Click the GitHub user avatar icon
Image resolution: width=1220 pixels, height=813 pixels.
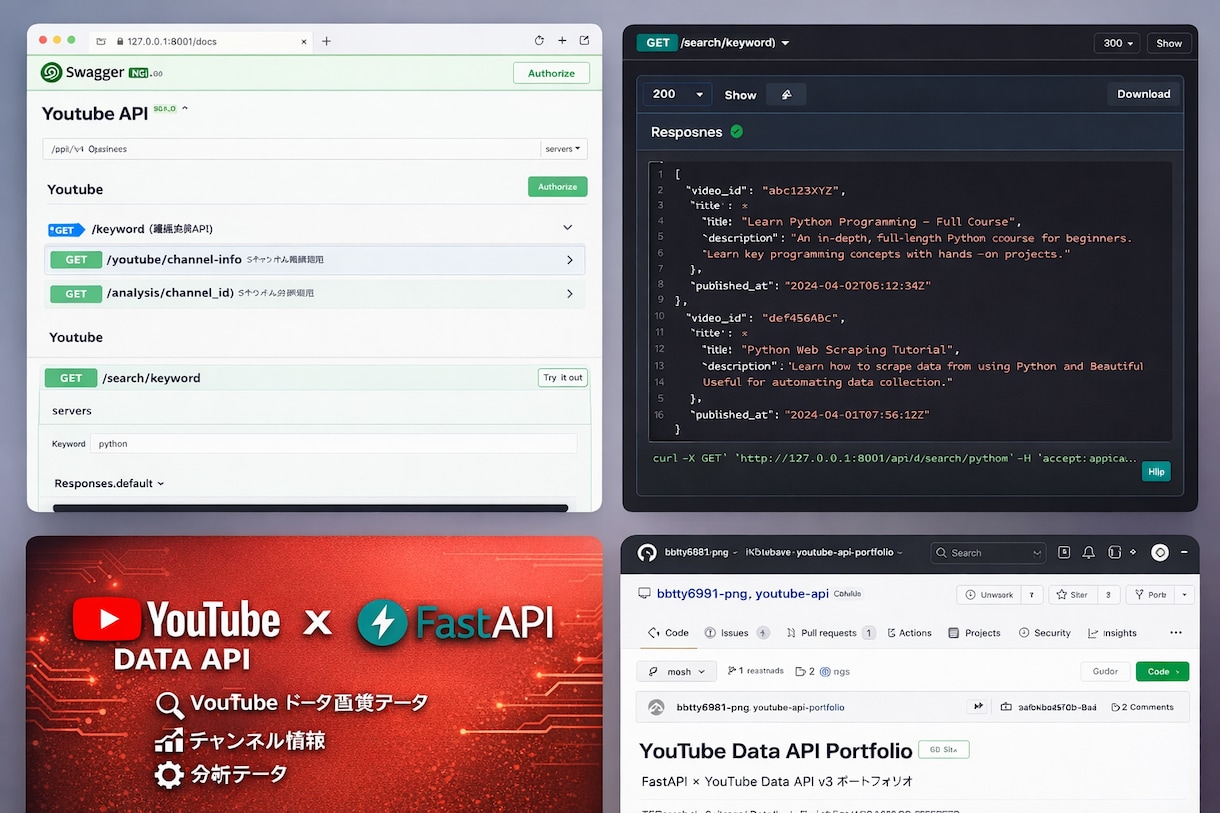[1160, 552]
